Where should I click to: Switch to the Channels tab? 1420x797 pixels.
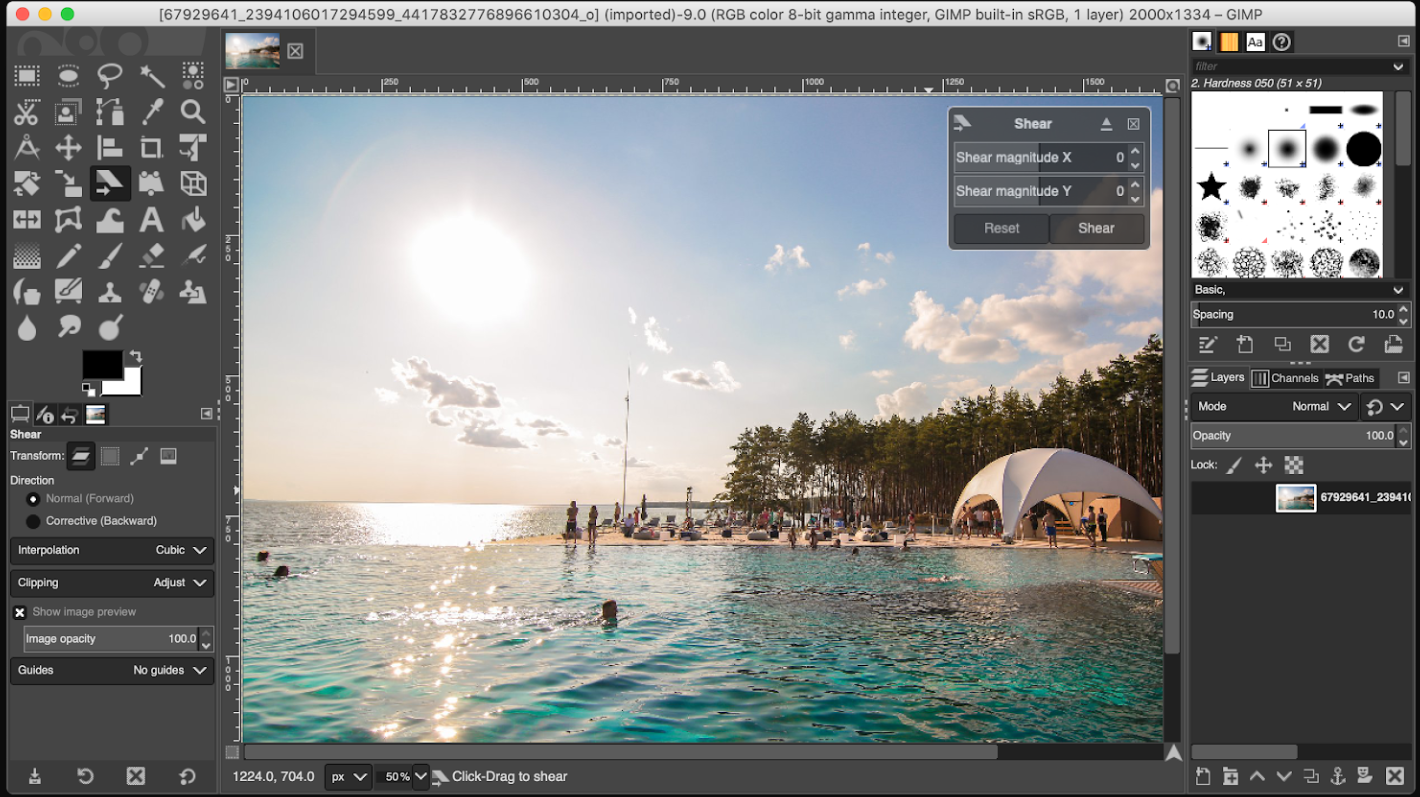1286,378
